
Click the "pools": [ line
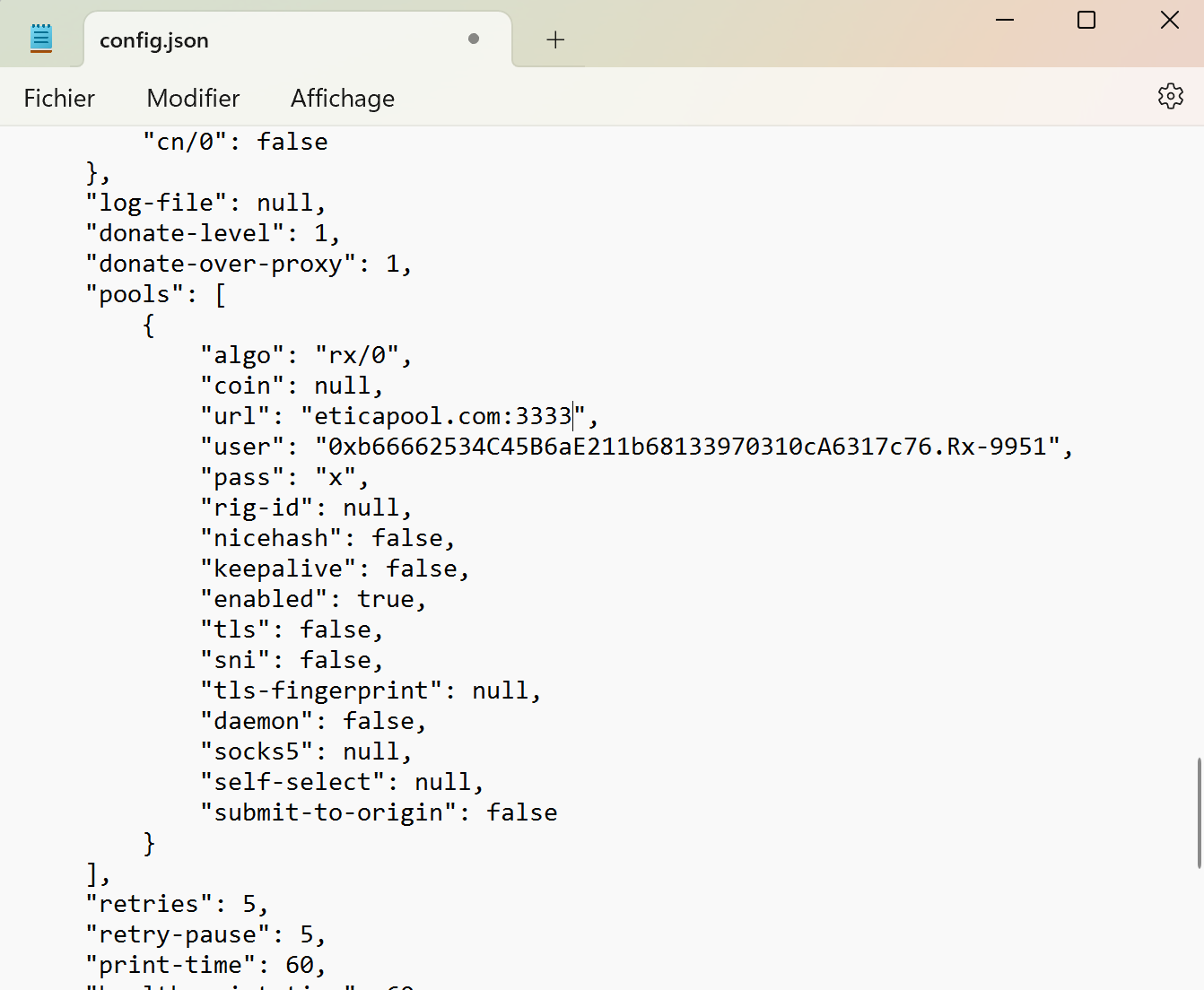coord(155,295)
